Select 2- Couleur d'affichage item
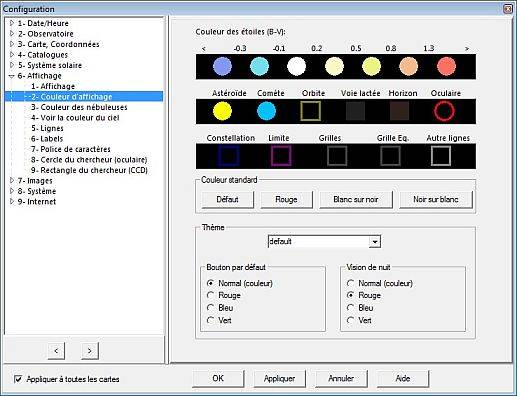The width and height of the screenshot is (517, 396). 72,97
